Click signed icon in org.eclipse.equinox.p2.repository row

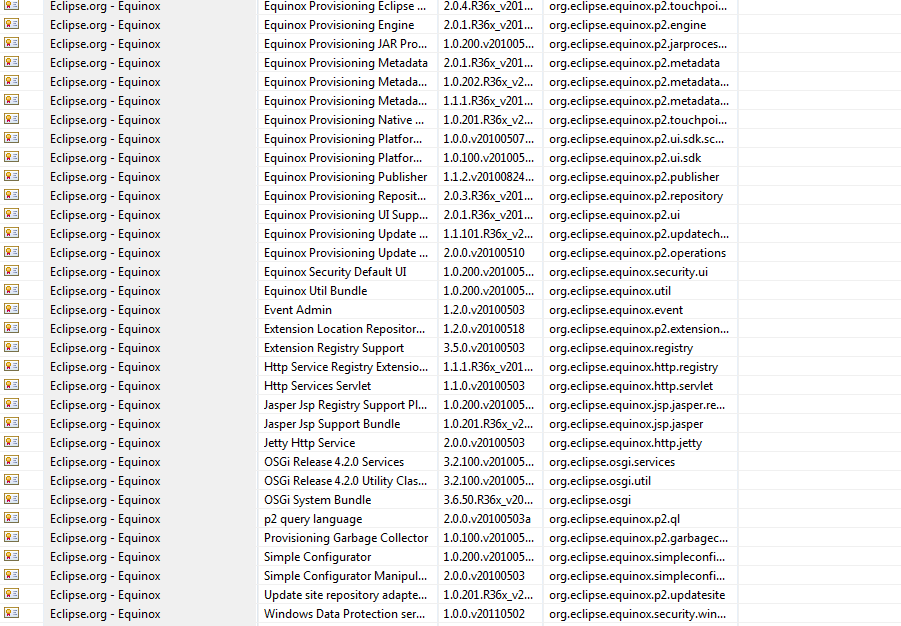[11, 195]
